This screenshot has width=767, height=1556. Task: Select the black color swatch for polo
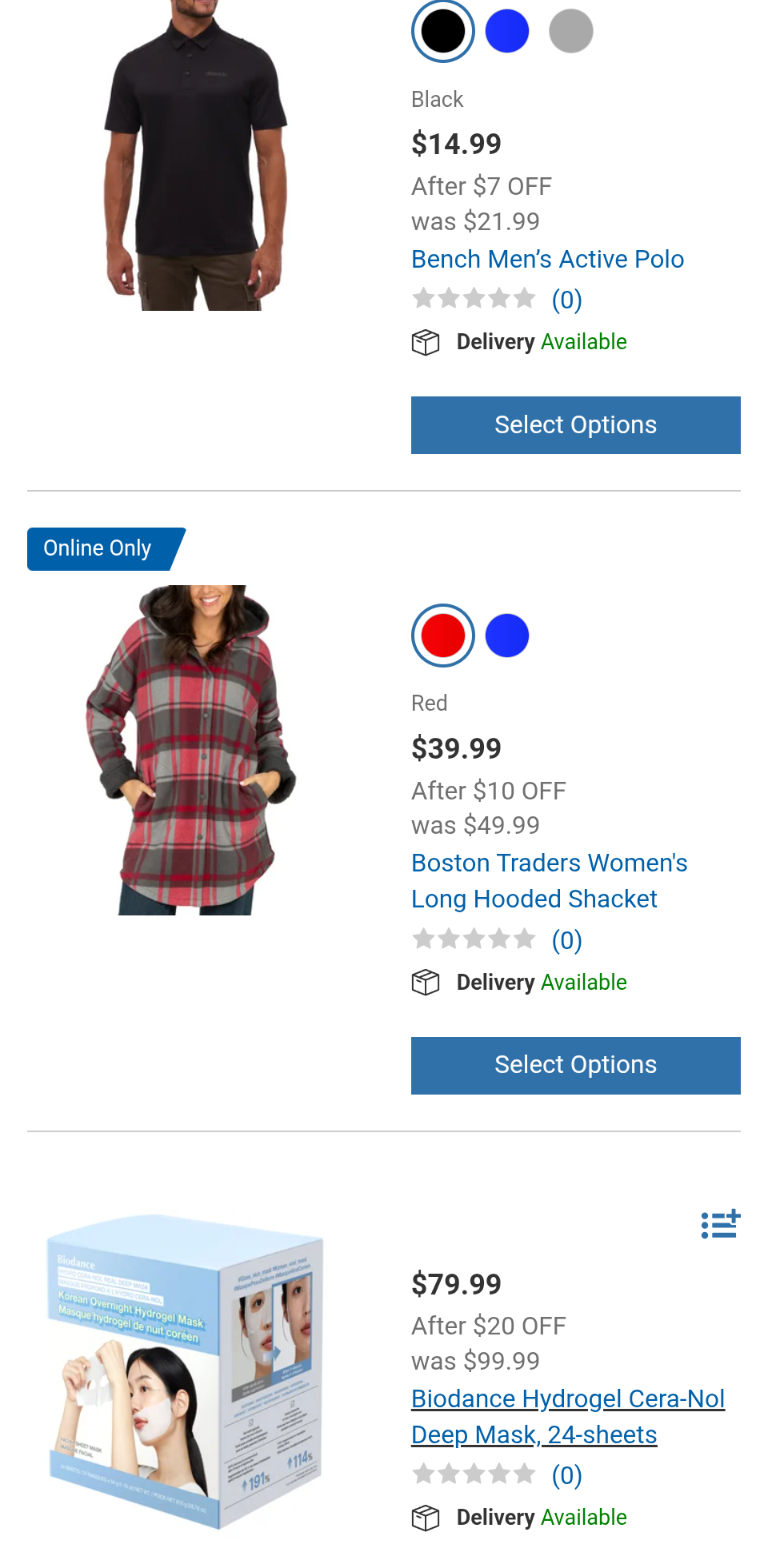click(443, 31)
